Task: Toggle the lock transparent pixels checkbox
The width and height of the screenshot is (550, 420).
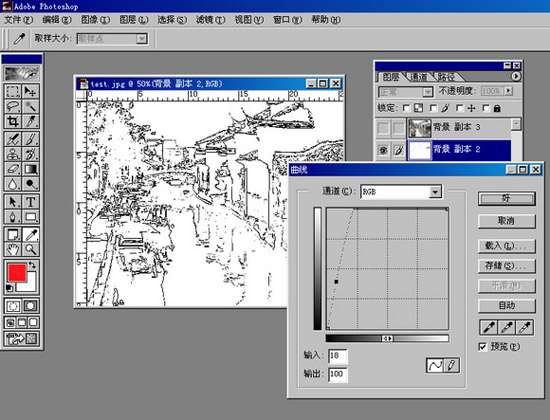Action: 406,108
